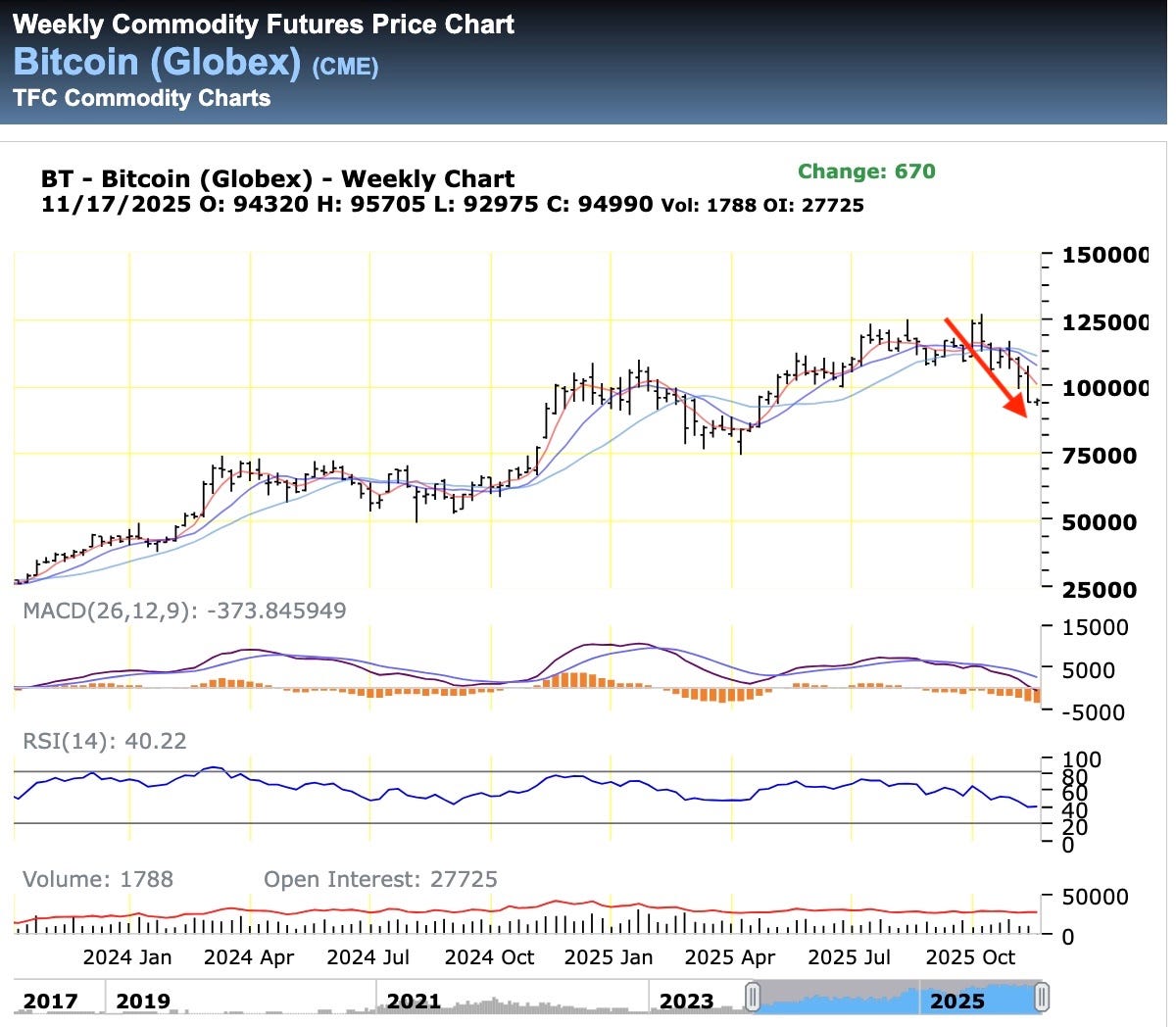Click the '20' RSI axis label
This screenshot has height=1027, width=1176.
[x=1075, y=827]
